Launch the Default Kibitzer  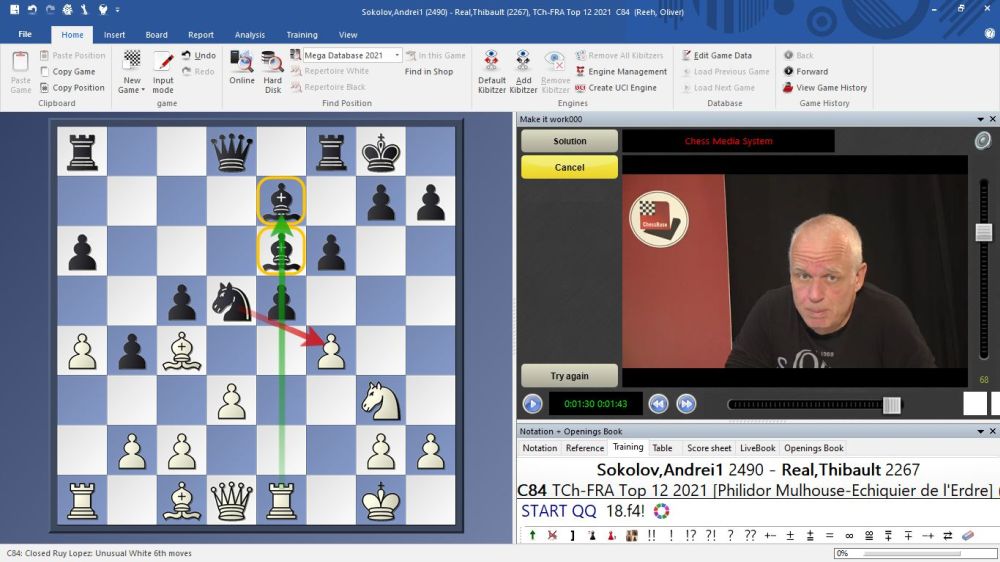click(491, 66)
